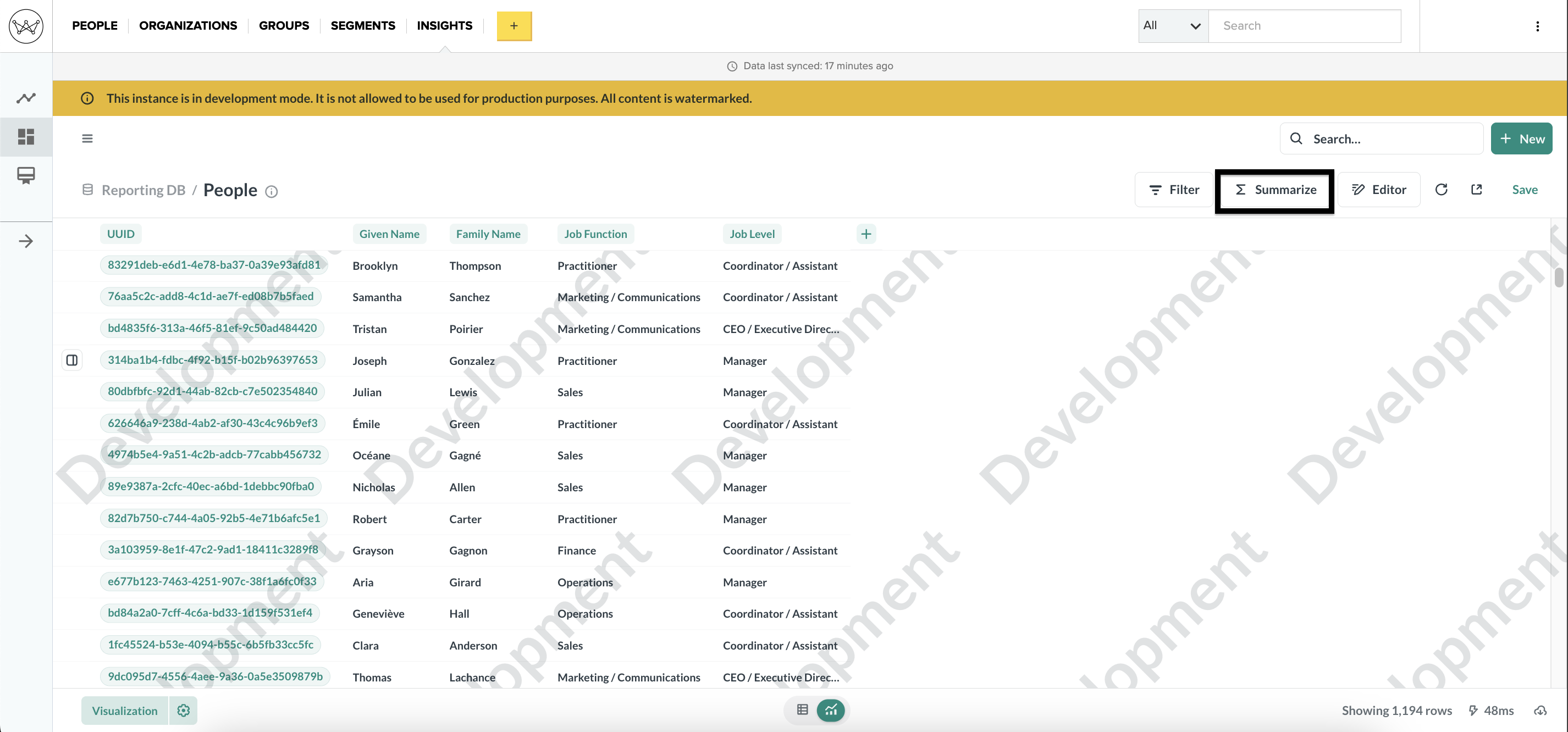1568x732 pixels.
Task: Open the Job Function column header menu
Action: click(x=595, y=234)
